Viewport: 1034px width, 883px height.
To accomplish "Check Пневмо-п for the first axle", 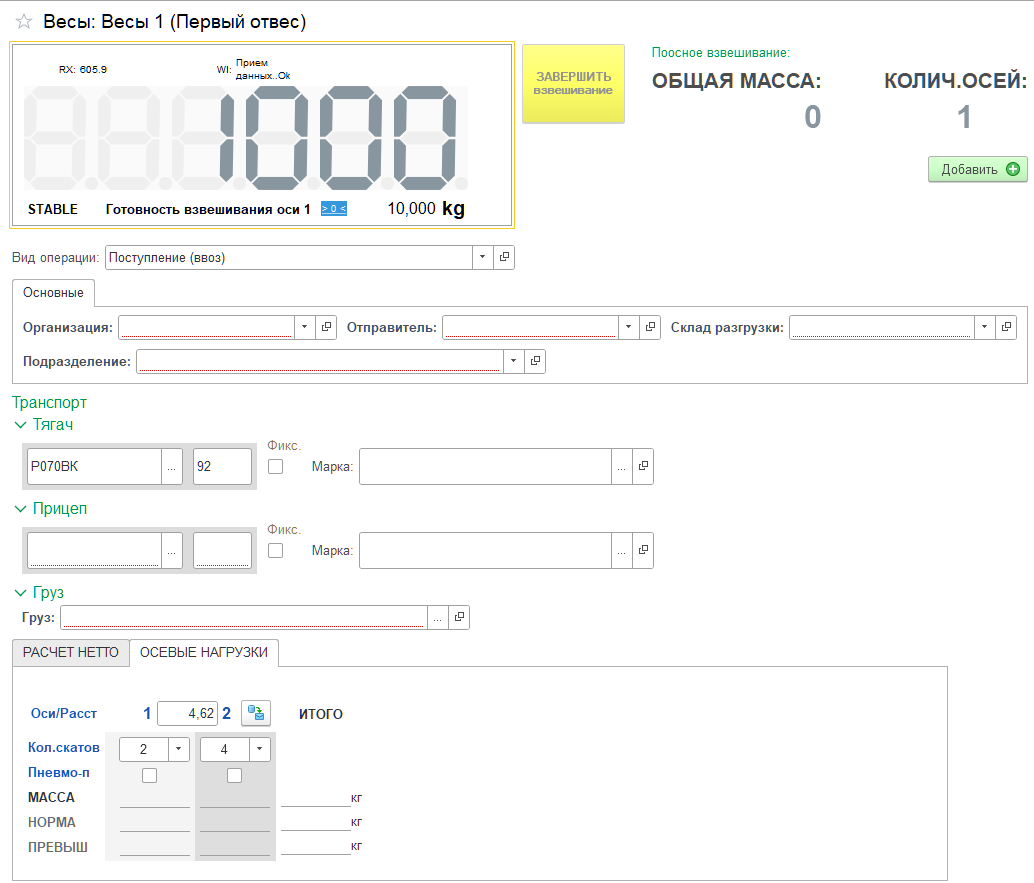I will (x=150, y=775).
